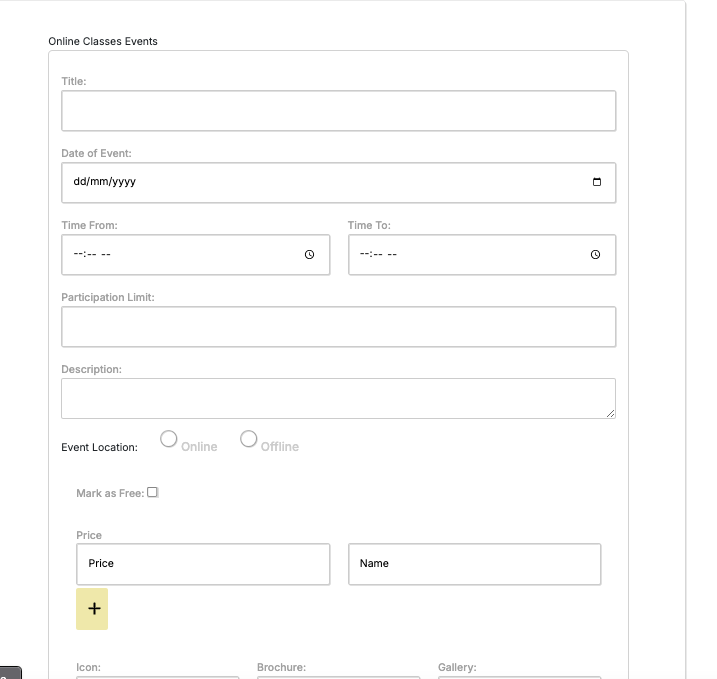Open the Date of Event calendar picker
The width and height of the screenshot is (717, 679).
(x=597, y=182)
